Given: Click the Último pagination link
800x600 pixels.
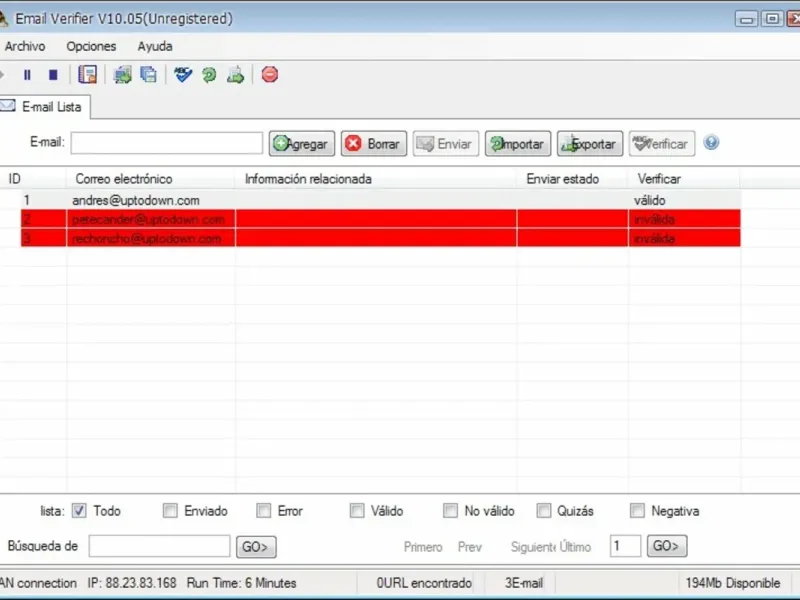Looking at the screenshot, I should (575, 547).
